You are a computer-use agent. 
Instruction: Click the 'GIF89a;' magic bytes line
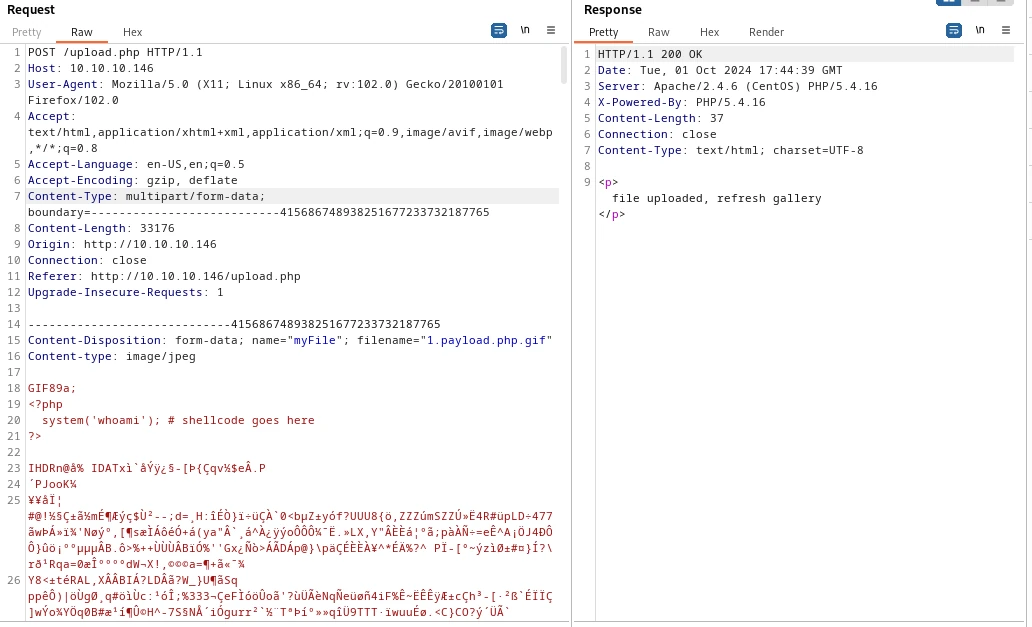[52, 388]
